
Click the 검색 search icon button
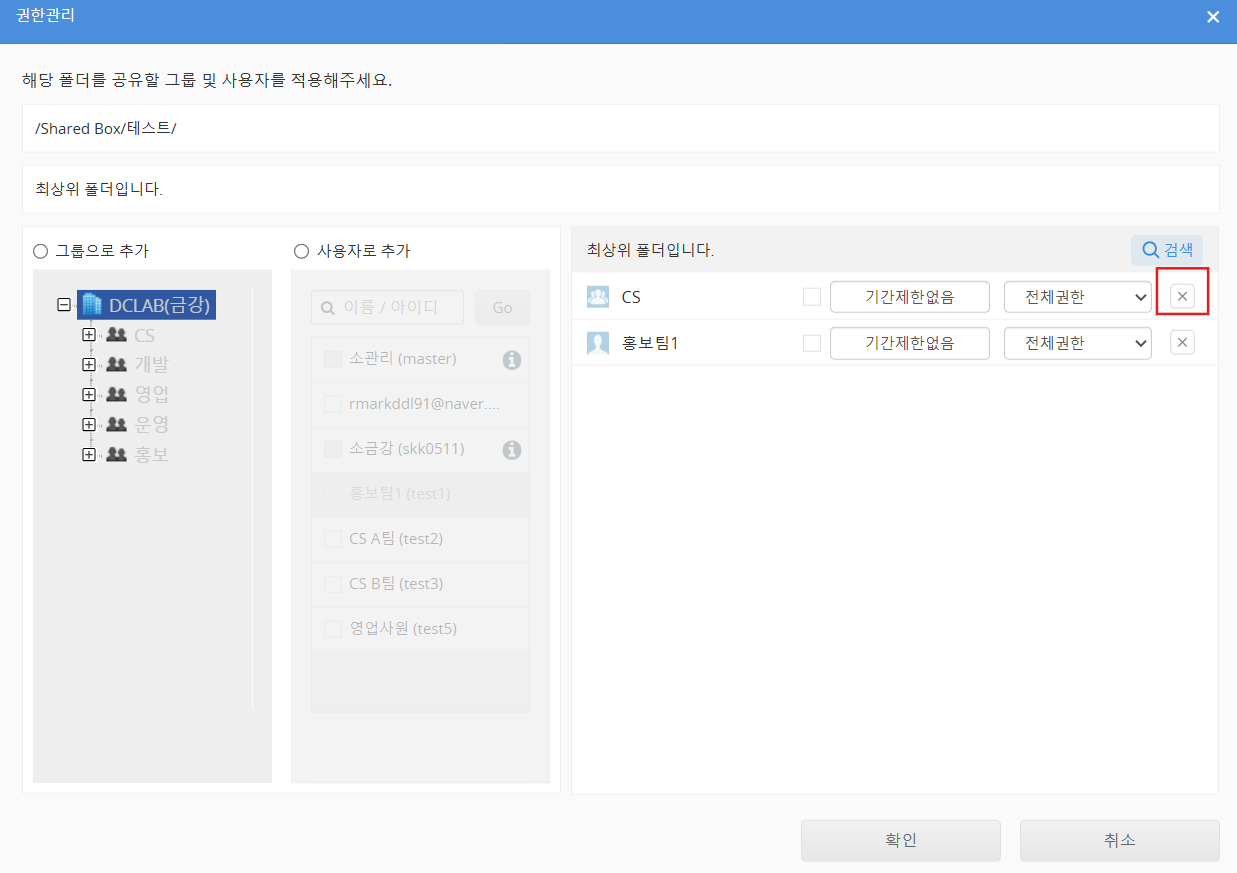(x=1167, y=250)
